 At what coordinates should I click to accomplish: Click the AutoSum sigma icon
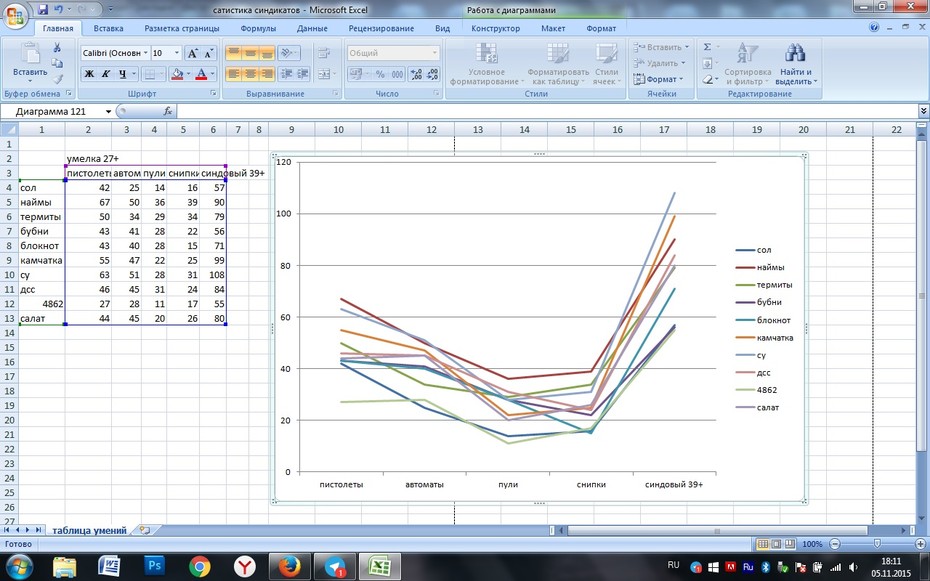pyautogui.click(x=708, y=47)
